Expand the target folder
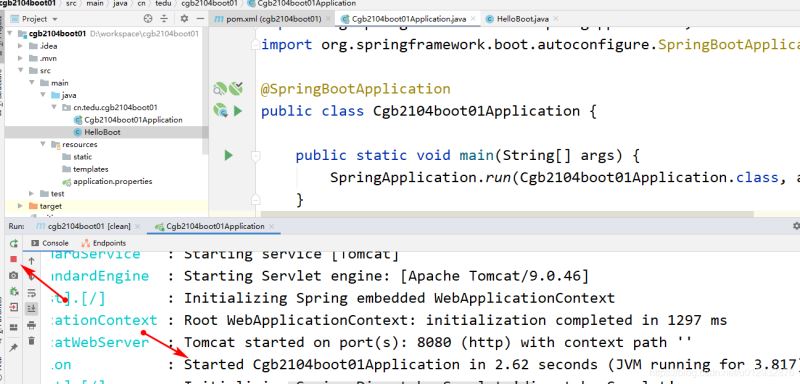The width and height of the screenshot is (800, 384). [x=20, y=206]
